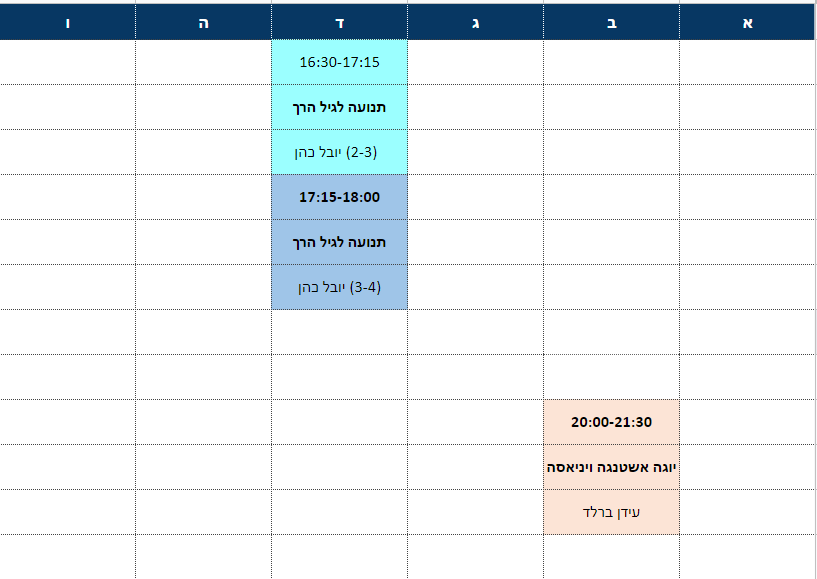Select empty cell under ג beside 17:15-18:00
The height and width of the screenshot is (579, 817).
(475, 197)
